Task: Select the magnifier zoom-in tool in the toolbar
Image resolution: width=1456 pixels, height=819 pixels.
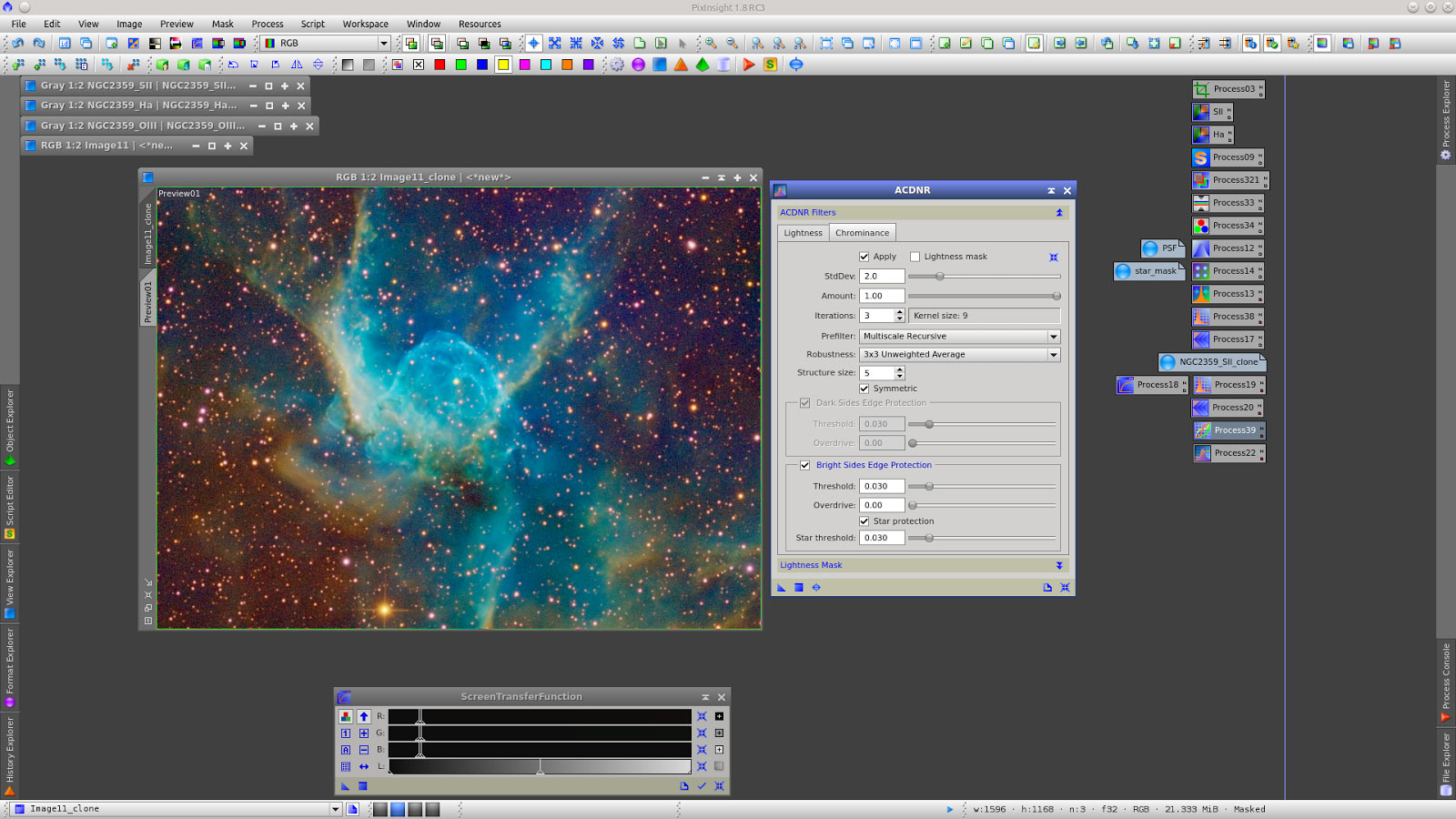Action: (x=711, y=43)
